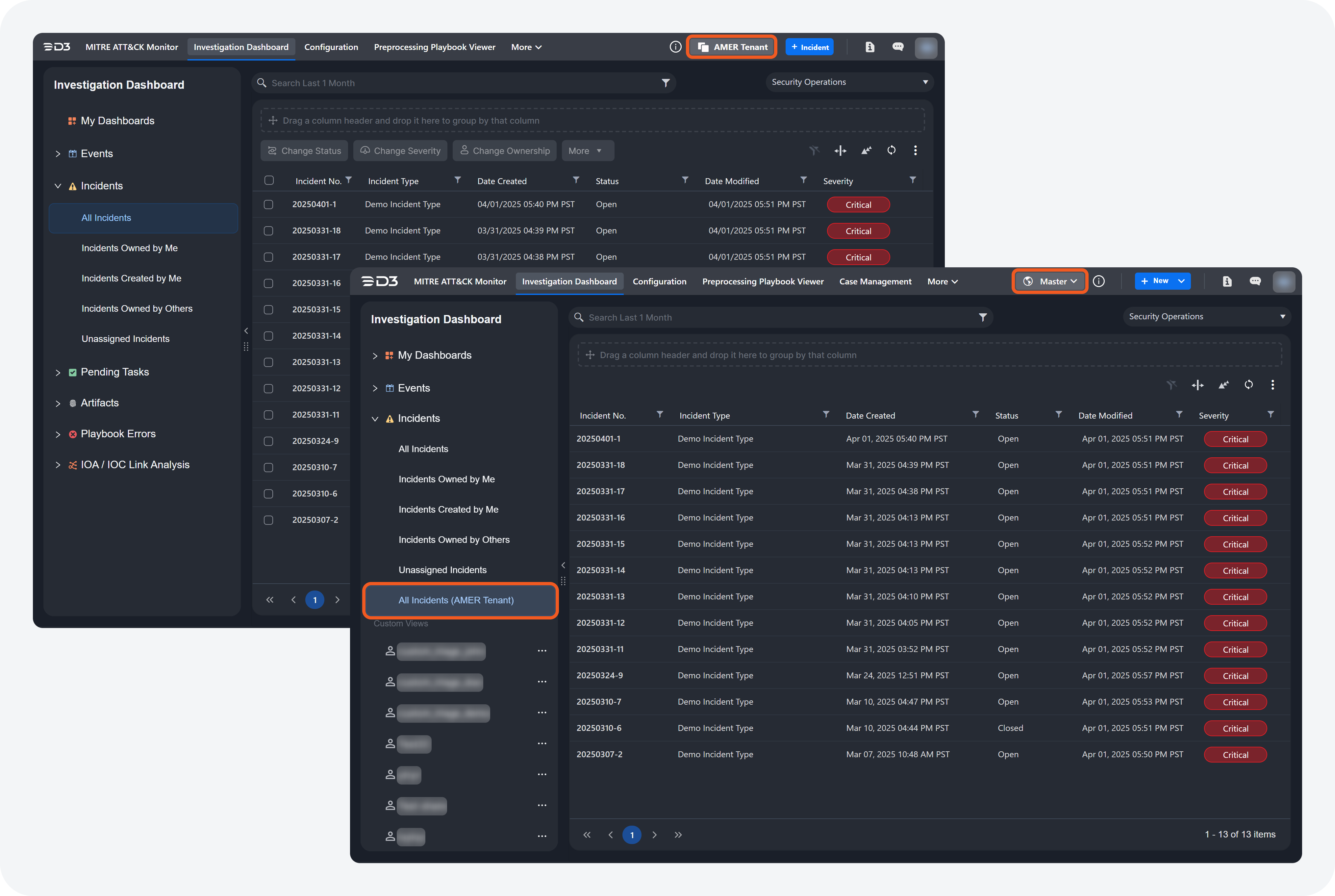This screenshot has width=1335, height=896.
Task: Expand Pending Tasks in left sidebar
Action: (x=58, y=372)
